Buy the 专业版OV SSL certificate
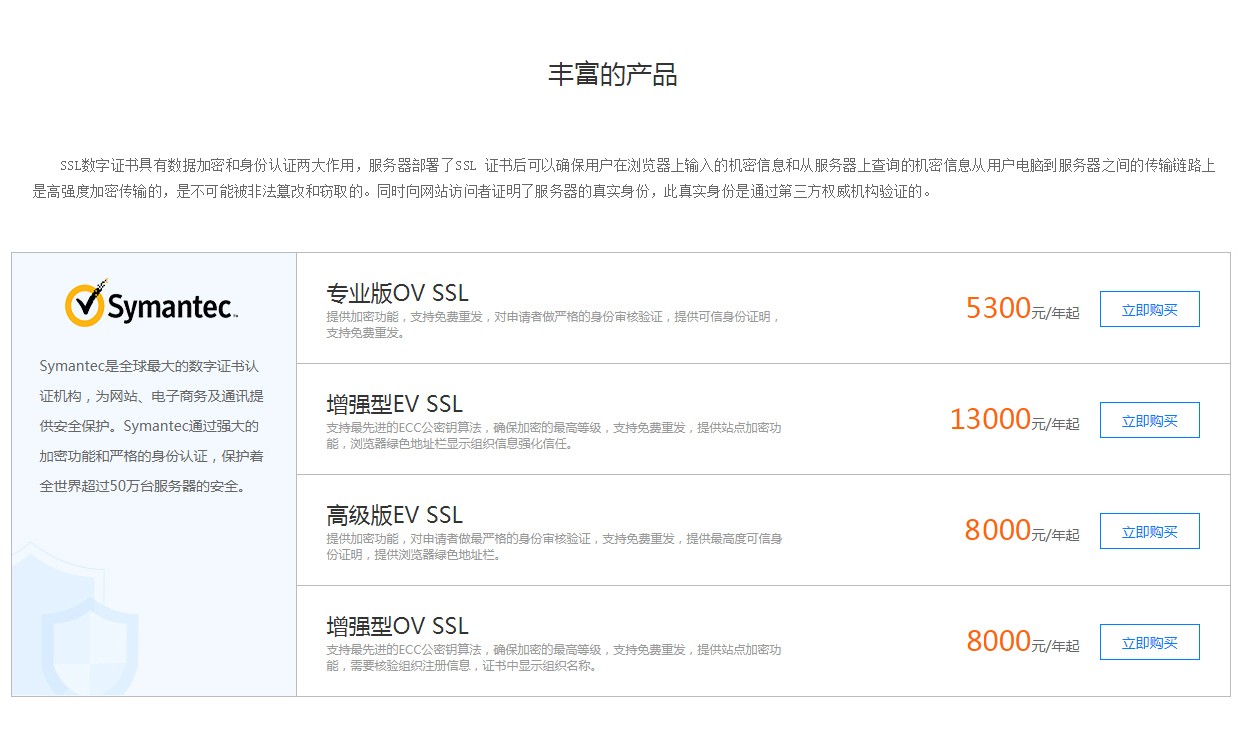Image resolution: width=1246 pixels, height=744 pixels. [1149, 309]
